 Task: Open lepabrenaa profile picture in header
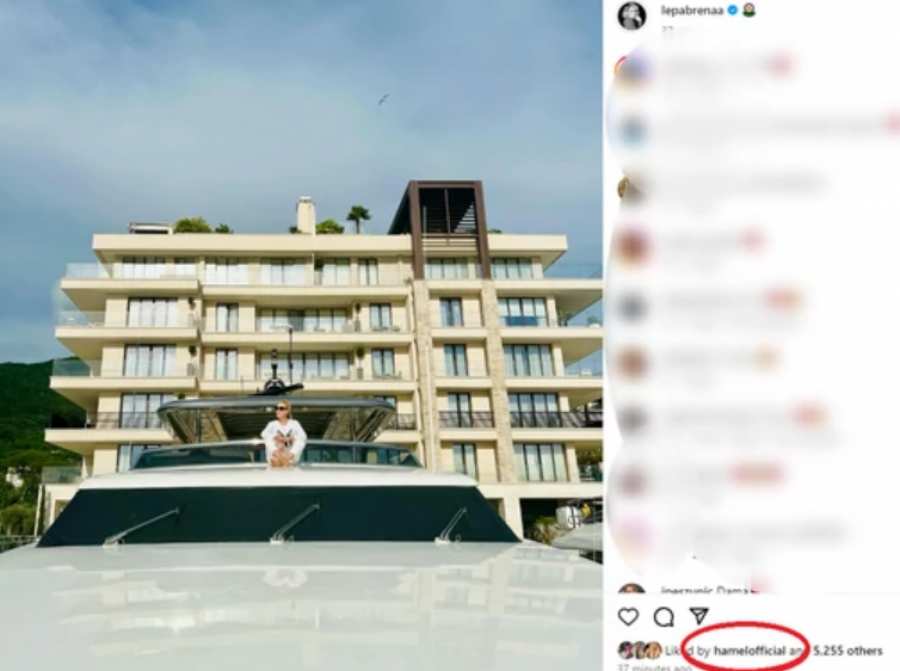click(632, 14)
